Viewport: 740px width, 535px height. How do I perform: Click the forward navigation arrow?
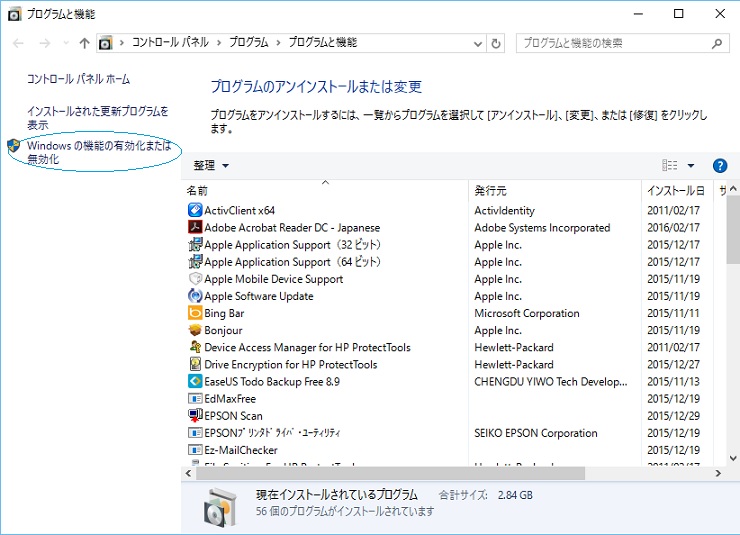(x=45, y=43)
